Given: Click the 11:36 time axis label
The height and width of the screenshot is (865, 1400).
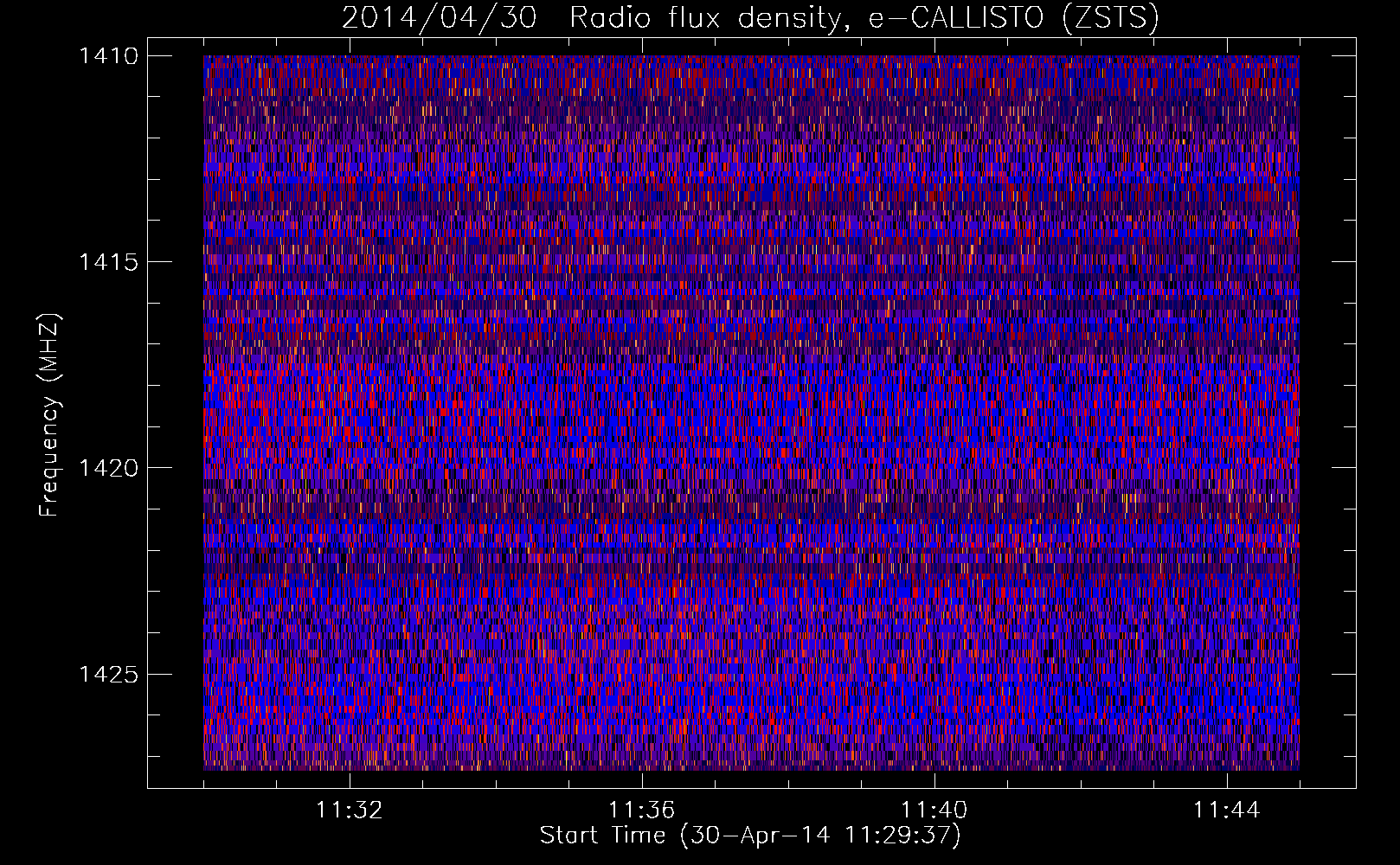Looking at the screenshot, I should [x=642, y=811].
